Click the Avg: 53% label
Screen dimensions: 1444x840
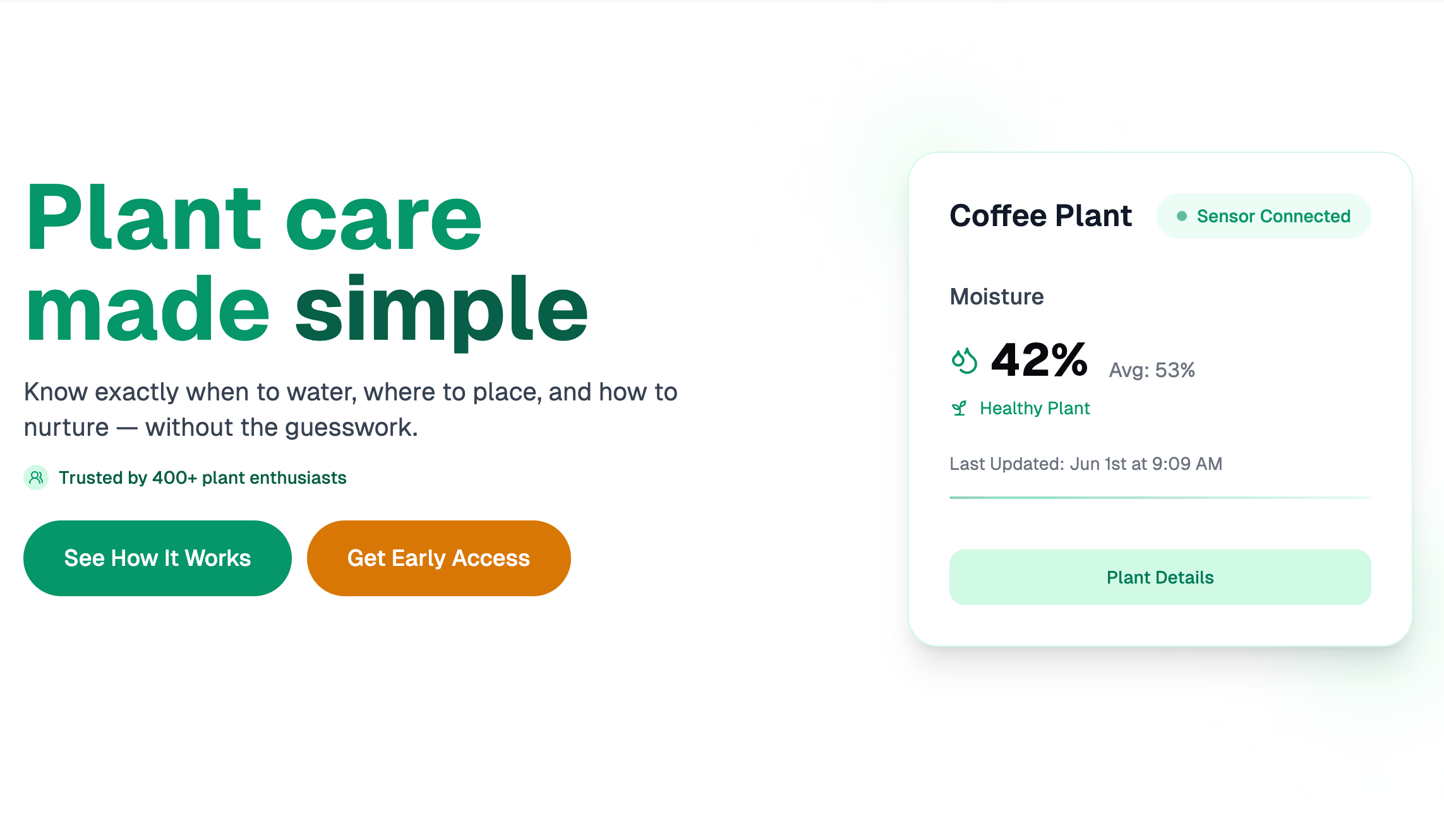[x=1152, y=370]
